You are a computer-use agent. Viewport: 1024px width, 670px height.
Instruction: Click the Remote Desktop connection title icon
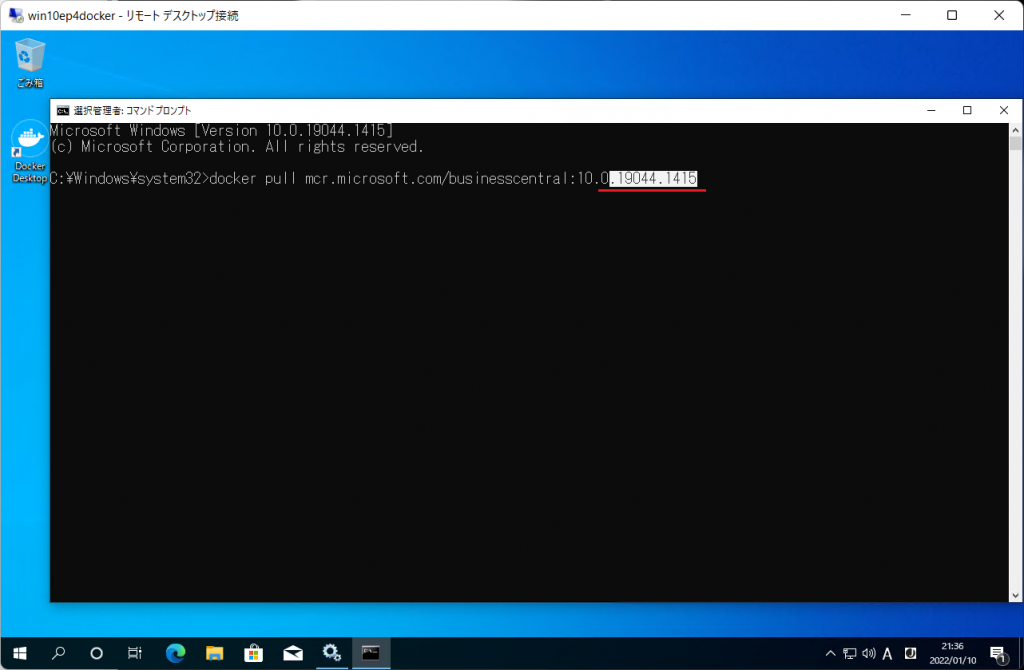click(16, 15)
